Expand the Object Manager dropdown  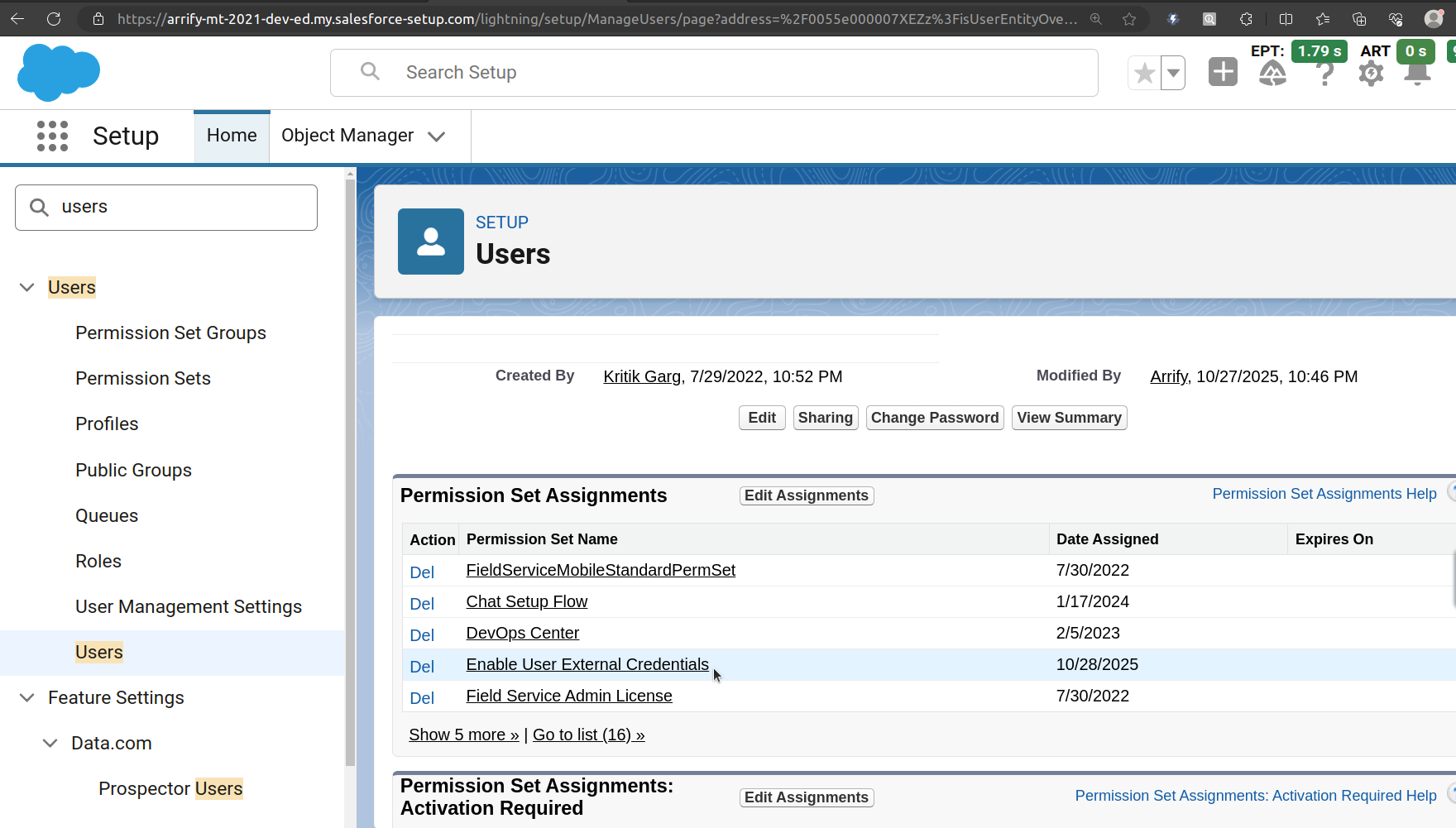pyautogui.click(x=438, y=136)
